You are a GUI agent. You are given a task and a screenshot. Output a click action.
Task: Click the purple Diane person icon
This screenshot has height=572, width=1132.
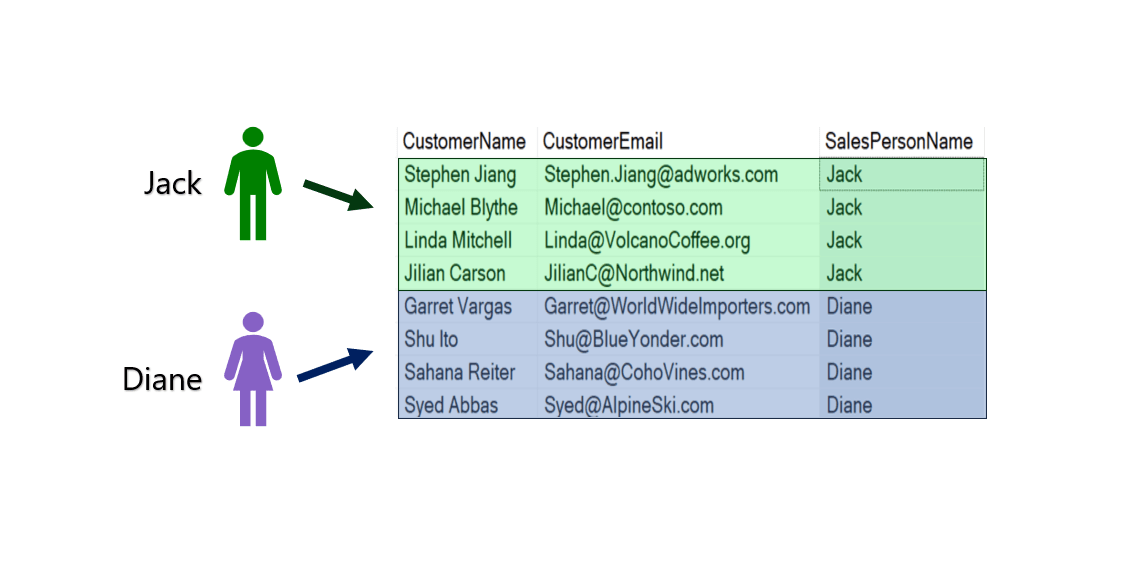click(x=253, y=368)
